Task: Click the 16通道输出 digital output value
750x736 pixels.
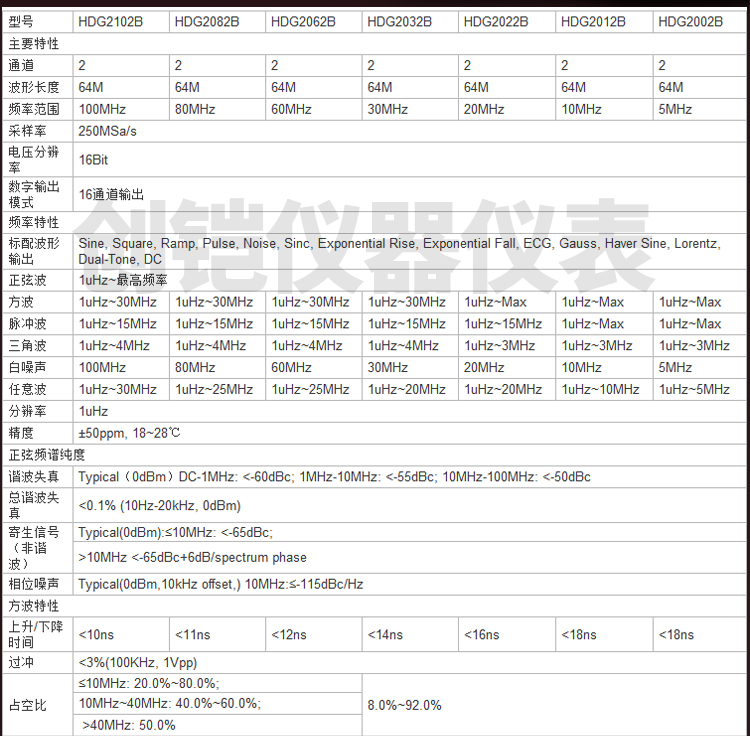Action: pyautogui.click(x=112, y=195)
